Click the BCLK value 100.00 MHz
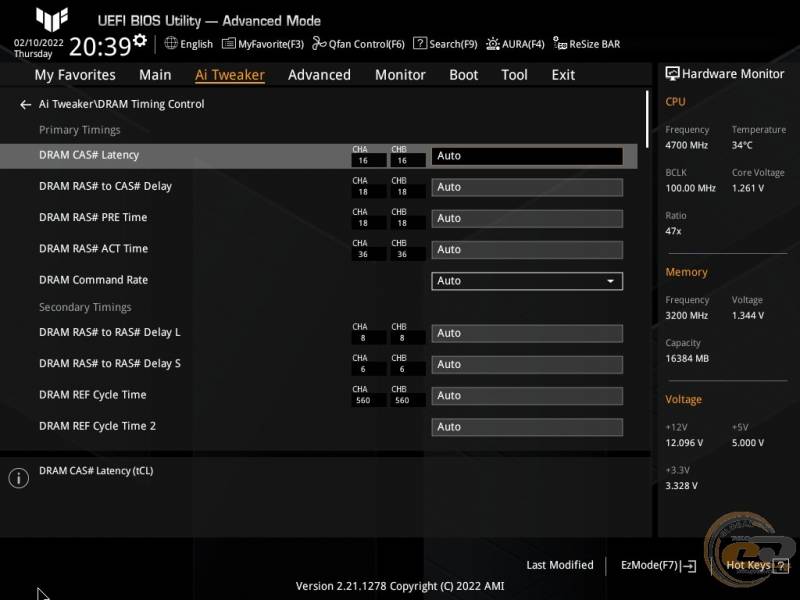 tap(690, 188)
